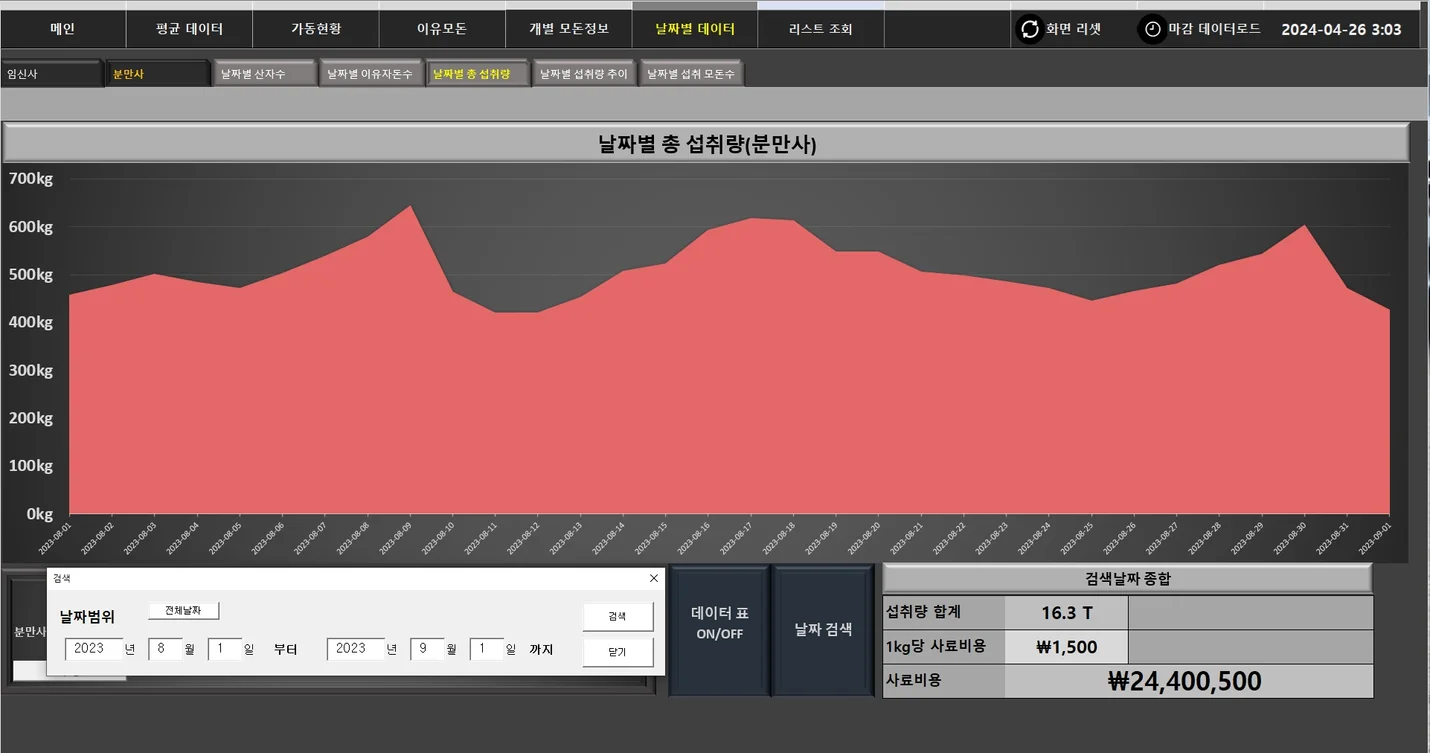Click the 닫기 button in the dialog
Image resolution: width=1430 pixels, height=753 pixels.
click(617, 652)
